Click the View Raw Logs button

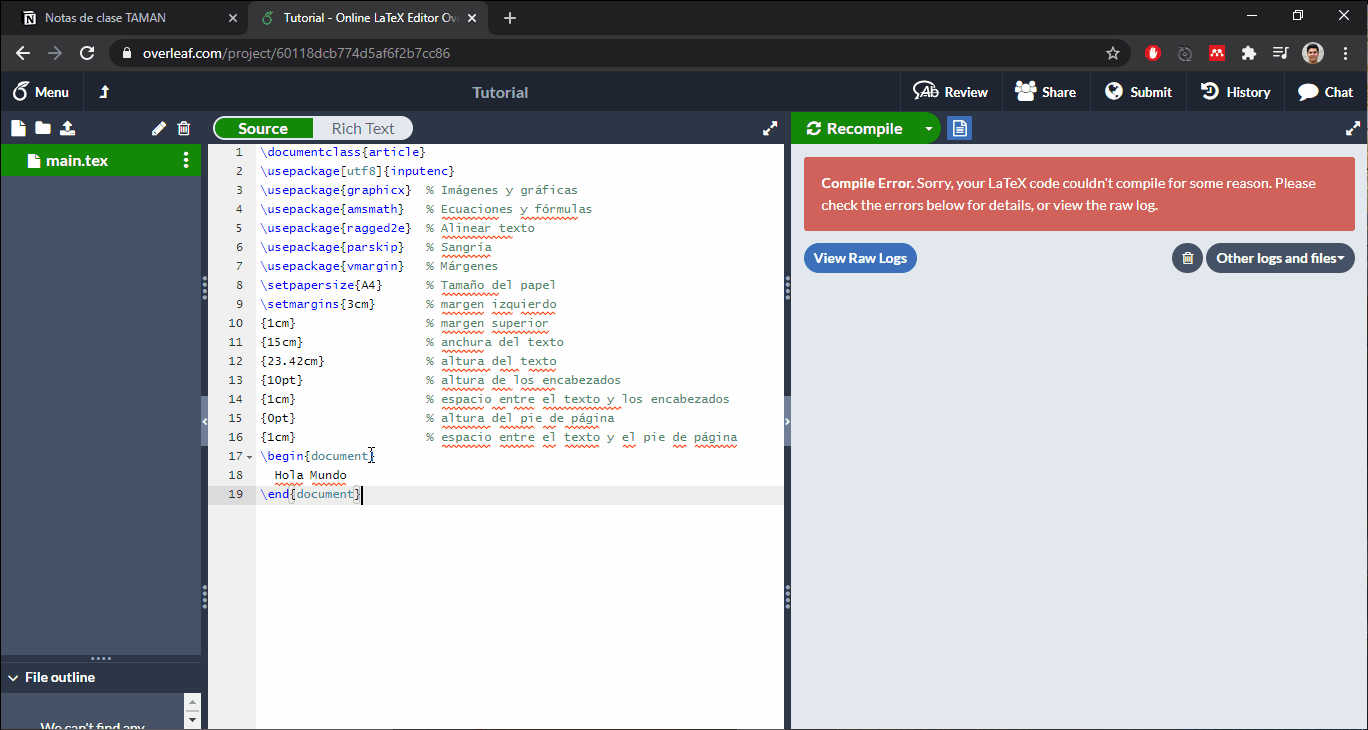[860, 258]
